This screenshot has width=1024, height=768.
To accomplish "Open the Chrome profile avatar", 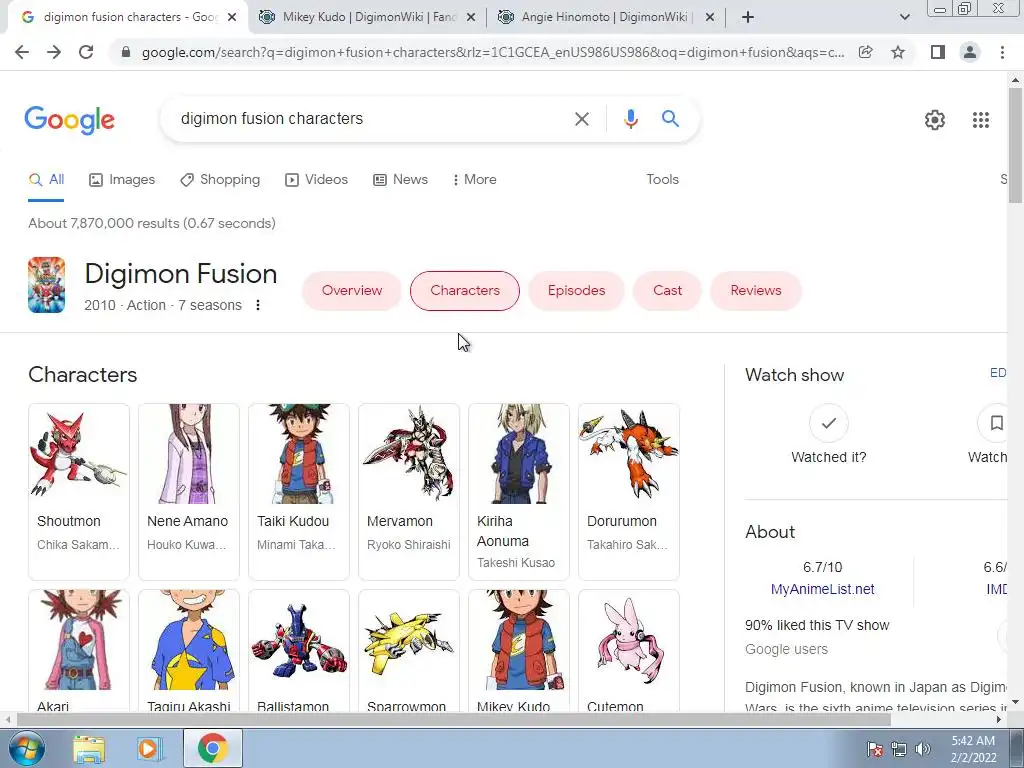I will [970, 52].
